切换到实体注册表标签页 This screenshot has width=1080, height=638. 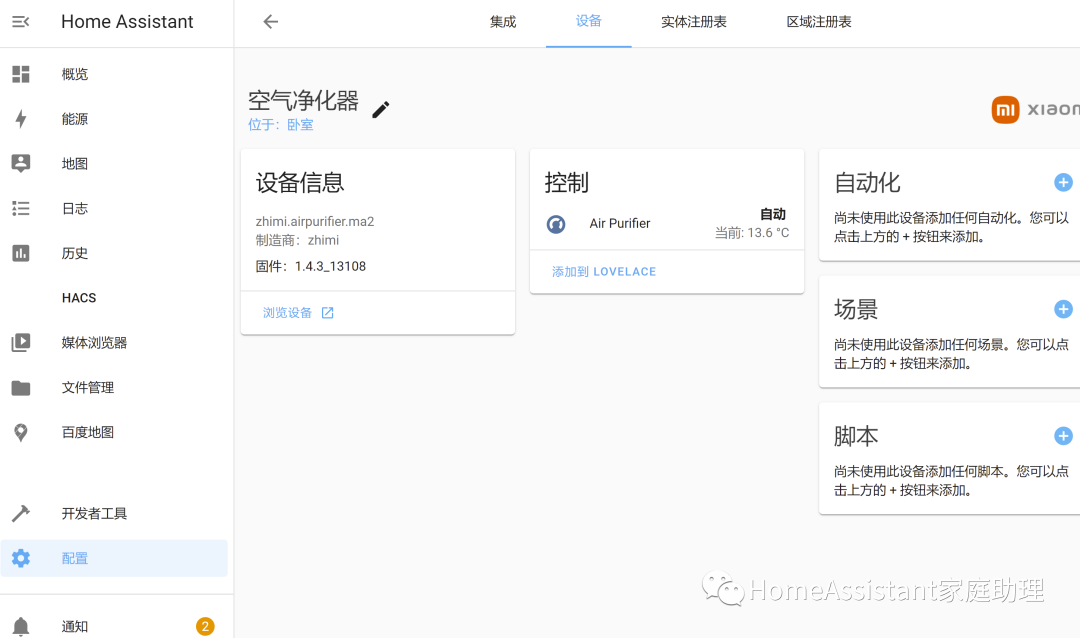click(694, 21)
